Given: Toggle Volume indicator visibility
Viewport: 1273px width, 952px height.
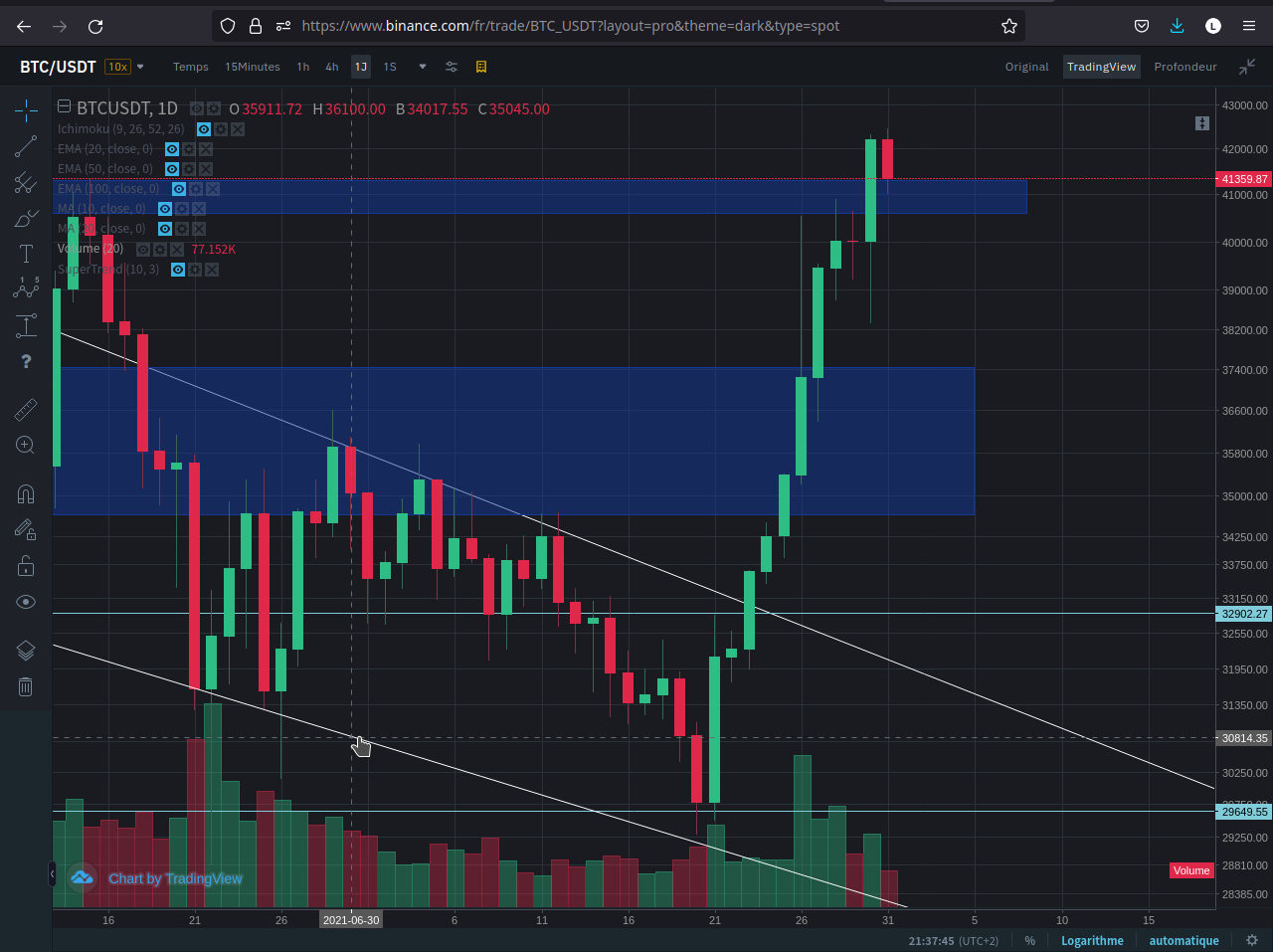Looking at the screenshot, I should [x=143, y=250].
